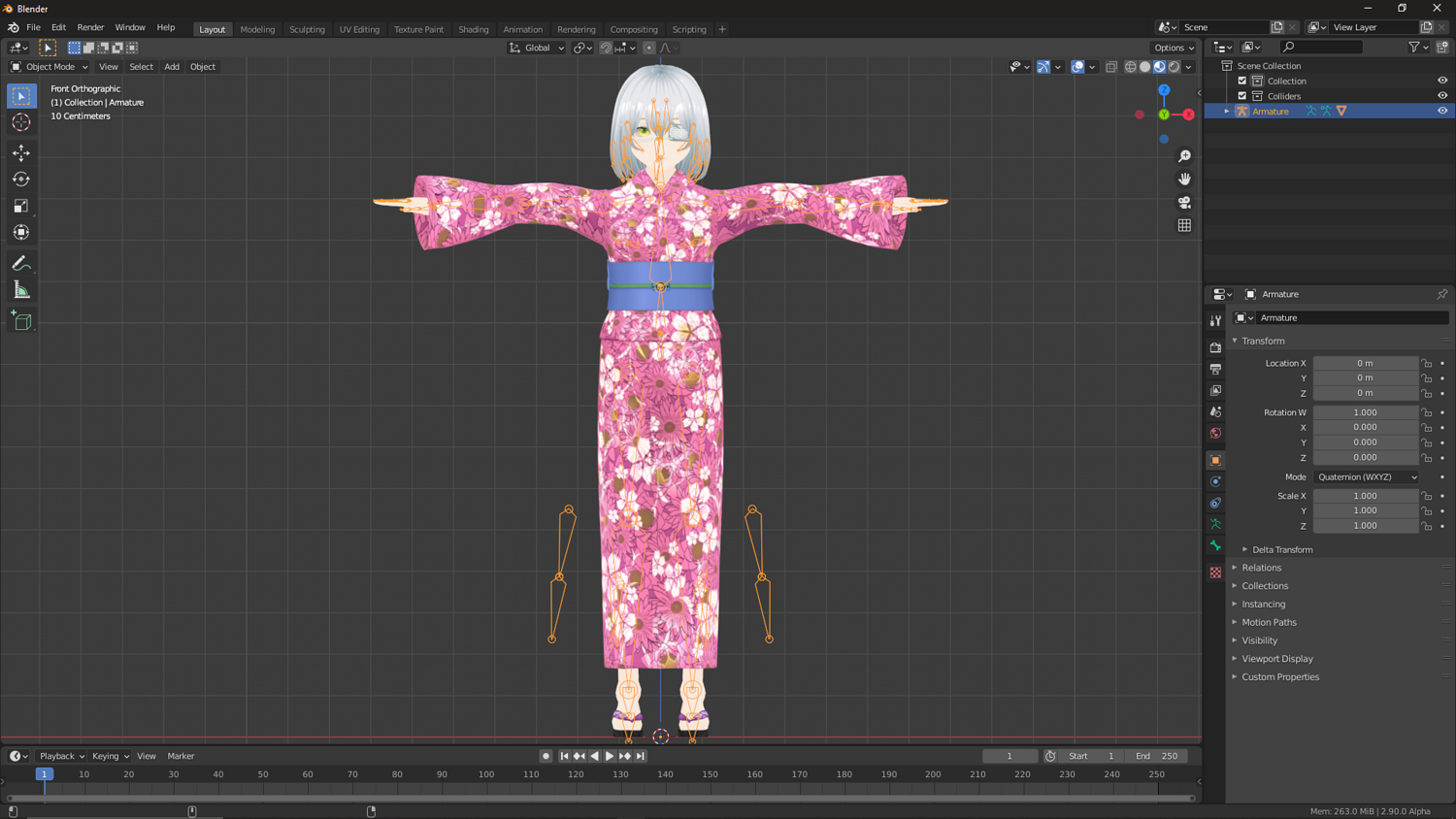Activate the Transform tool
The height and width of the screenshot is (819, 1456).
tap(21, 232)
